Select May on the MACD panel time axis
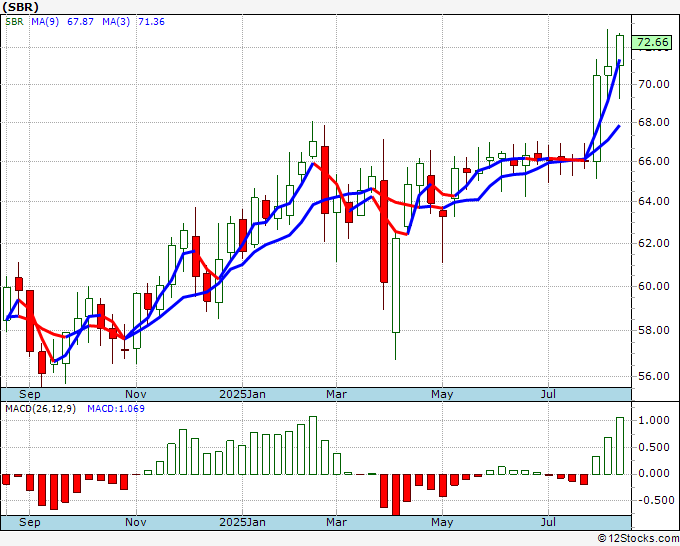680x546 pixels. click(442, 522)
